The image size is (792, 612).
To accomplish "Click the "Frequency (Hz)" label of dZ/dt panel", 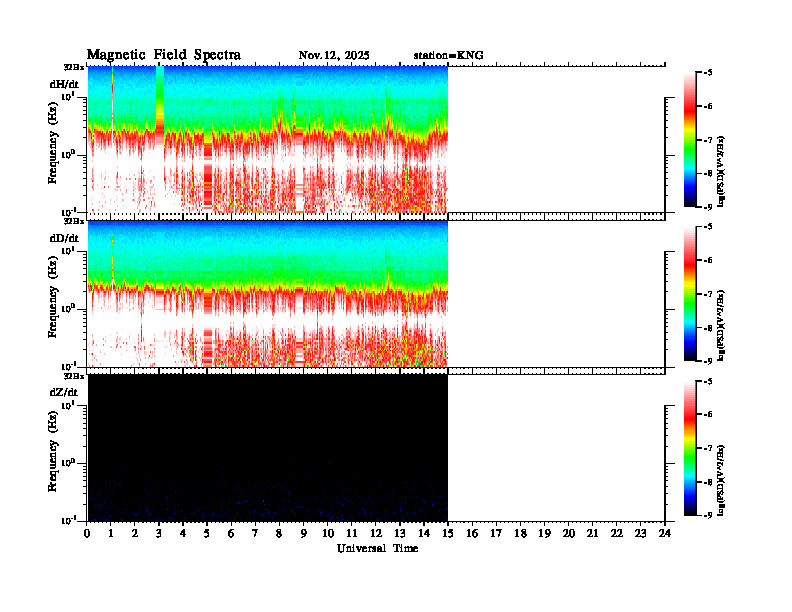I will click(x=53, y=451).
